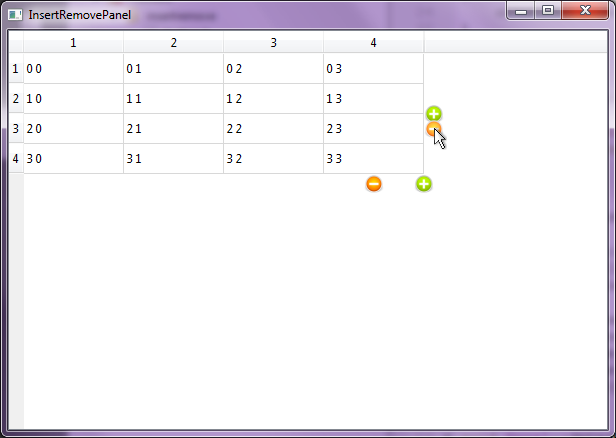This screenshot has height=438, width=616.
Task: Click the green plus icon below the table
Action: coord(424,184)
